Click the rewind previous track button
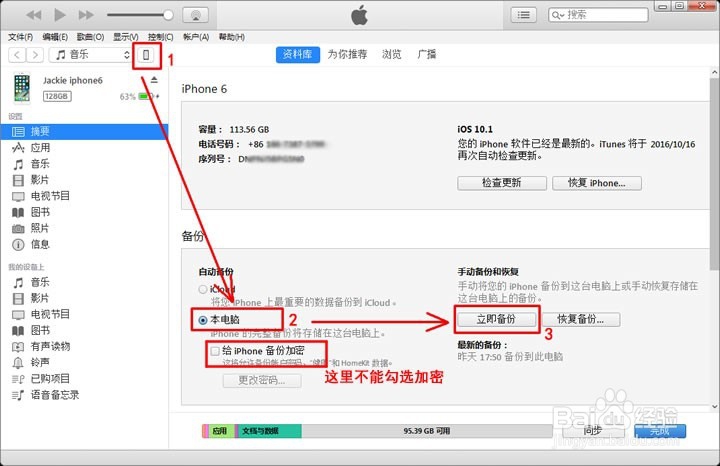The height and width of the screenshot is (466, 720). (34, 15)
